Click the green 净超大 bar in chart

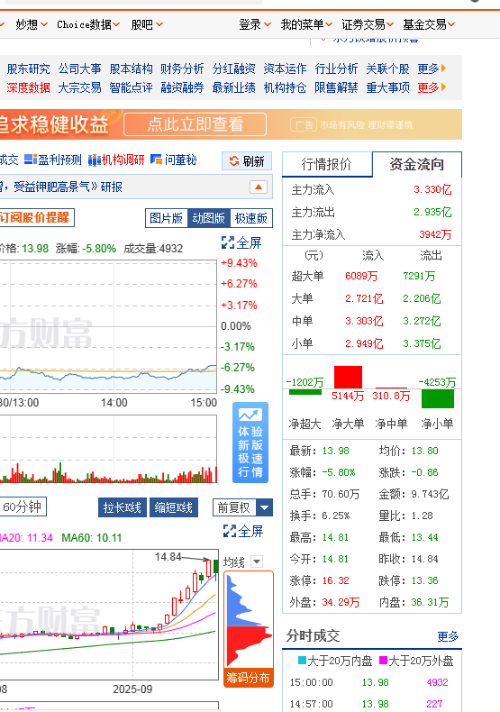[x=305, y=392]
